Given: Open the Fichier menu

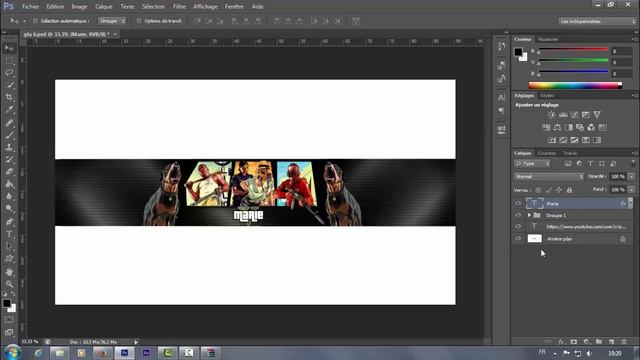Looking at the screenshot, I should pyautogui.click(x=31, y=7).
